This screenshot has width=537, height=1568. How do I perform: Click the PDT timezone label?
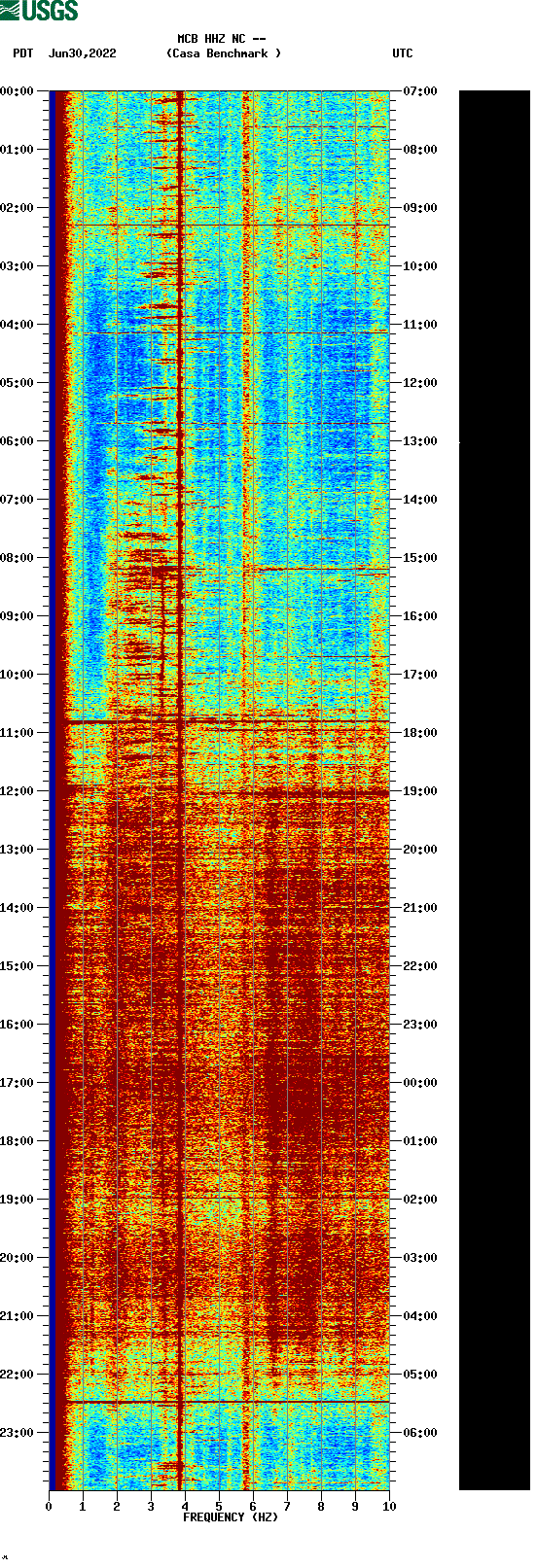pos(23,53)
